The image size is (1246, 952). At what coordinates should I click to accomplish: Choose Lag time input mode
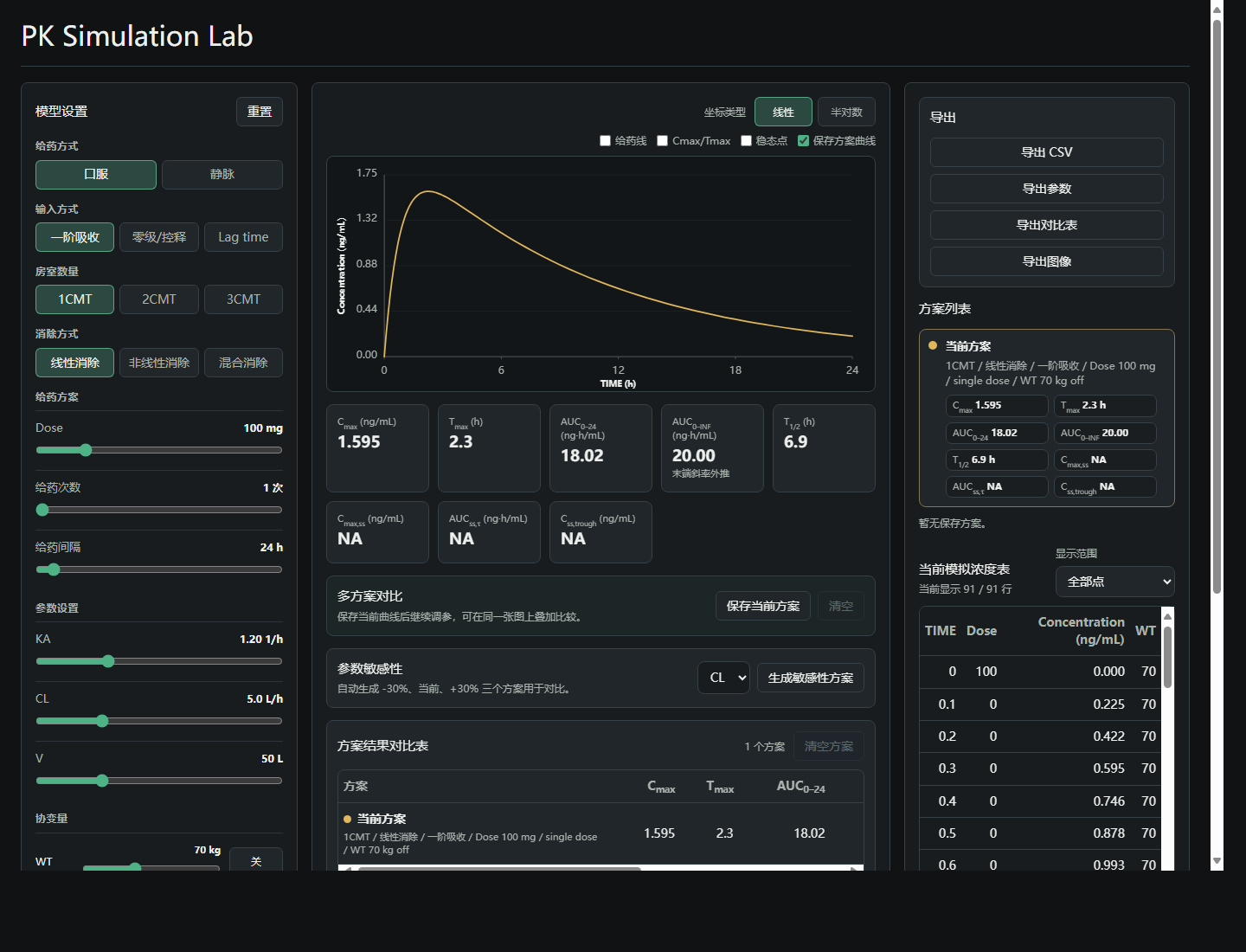click(243, 237)
